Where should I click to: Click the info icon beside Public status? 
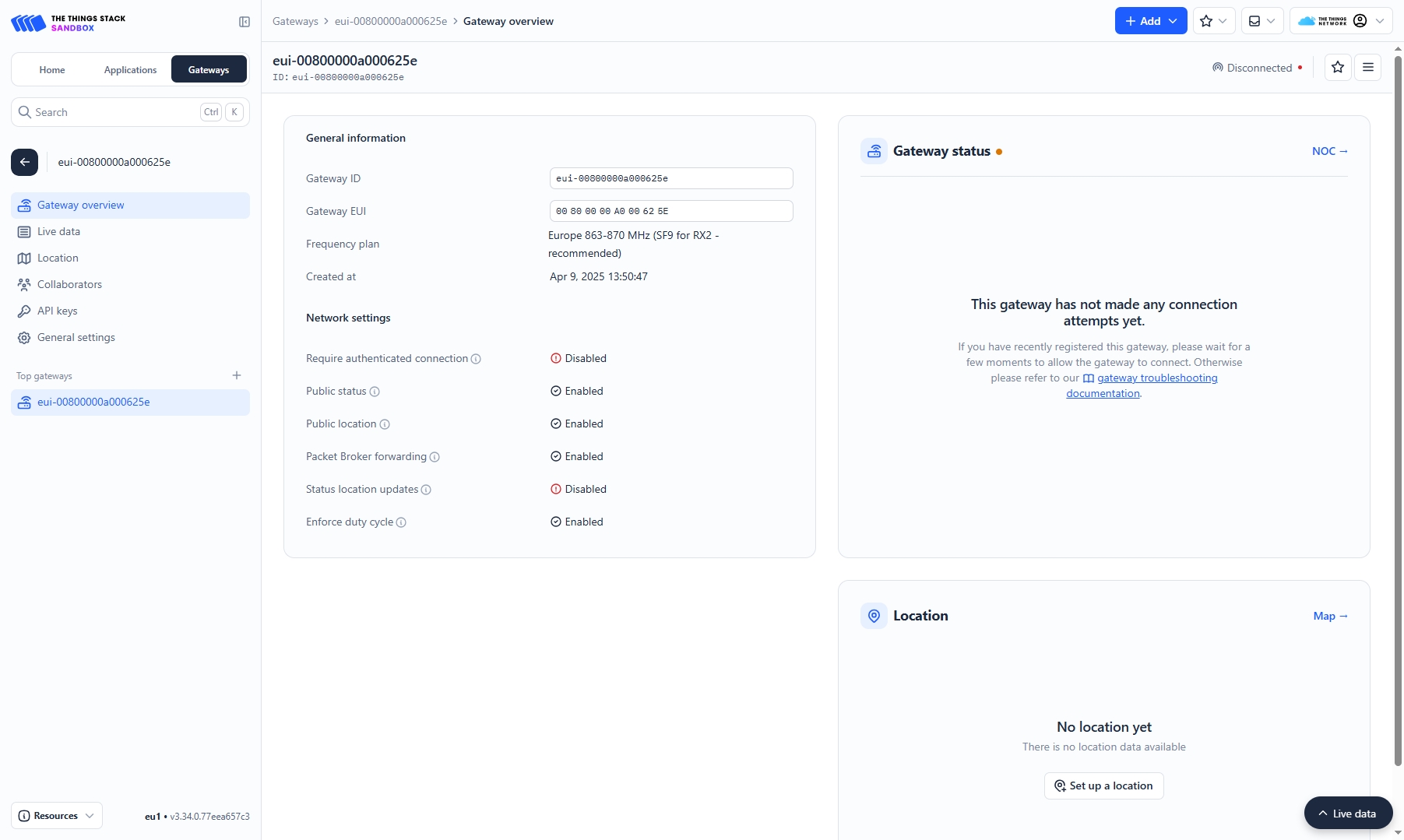pos(375,392)
